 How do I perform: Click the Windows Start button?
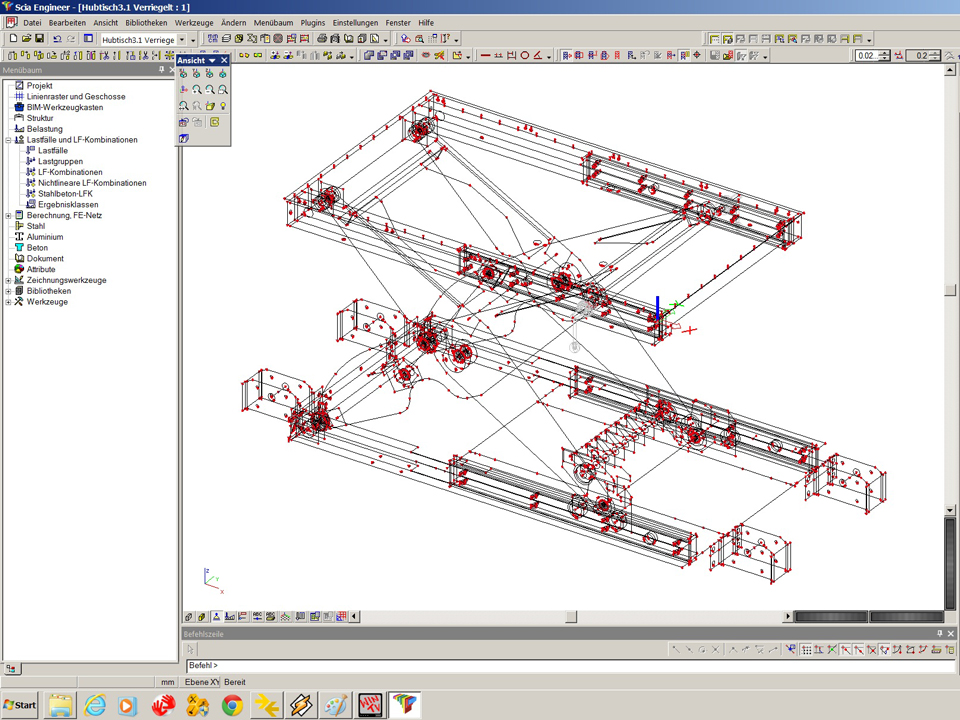point(20,705)
